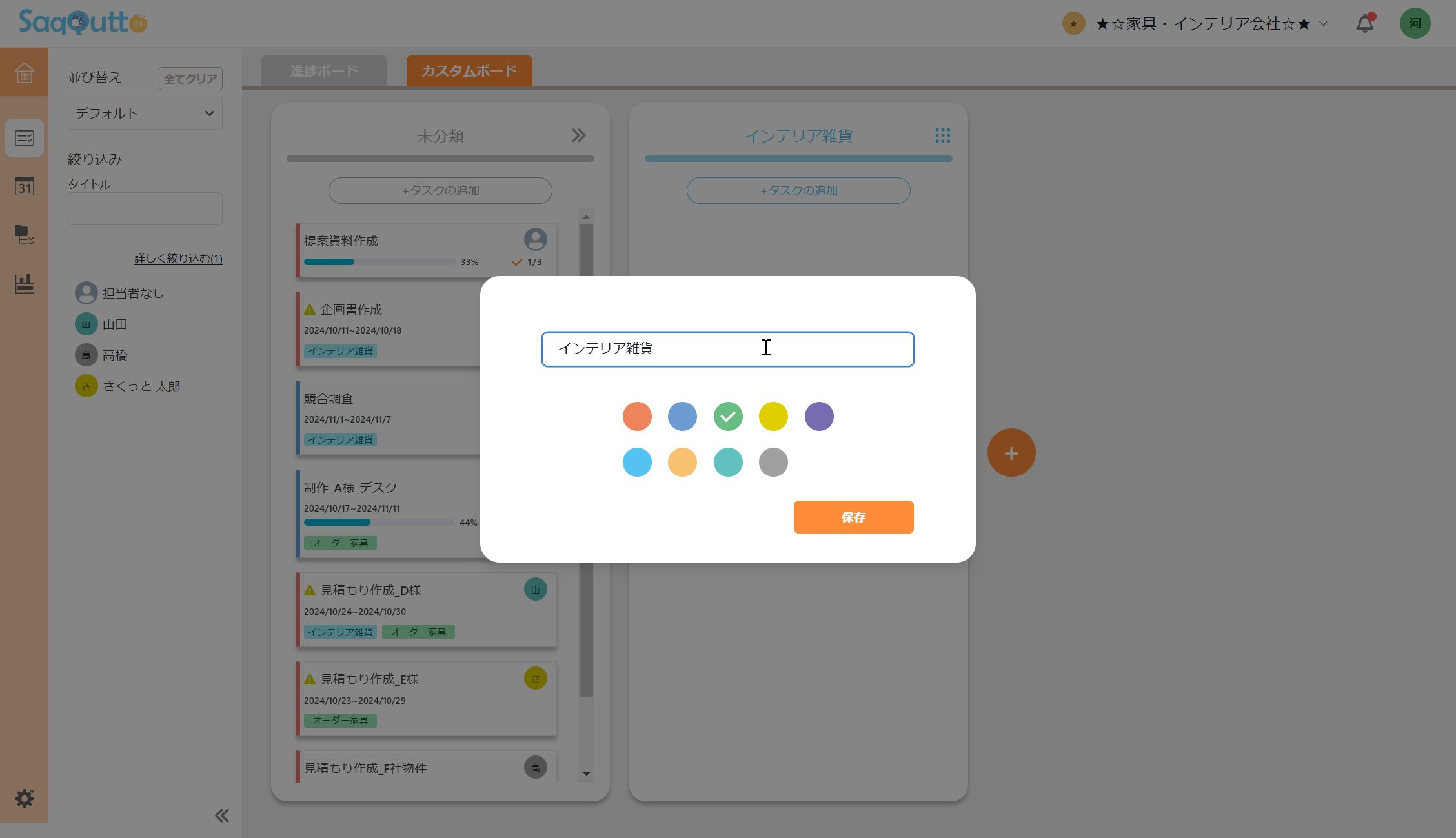Viewport: 1456px width, 838px height.
Task: Open settings gear icon
Action: click(x=24, y=799)
